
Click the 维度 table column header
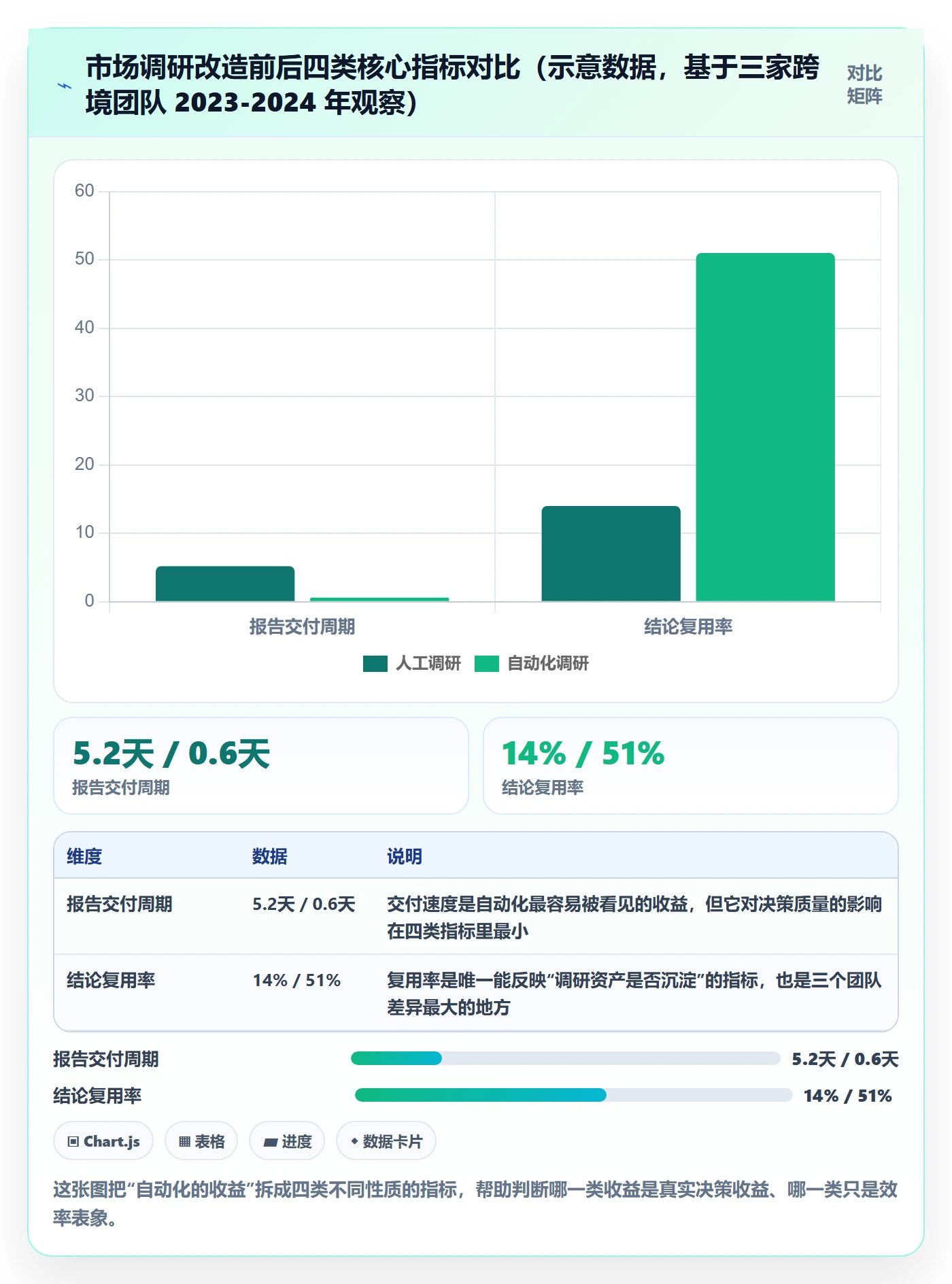[84, 856]
